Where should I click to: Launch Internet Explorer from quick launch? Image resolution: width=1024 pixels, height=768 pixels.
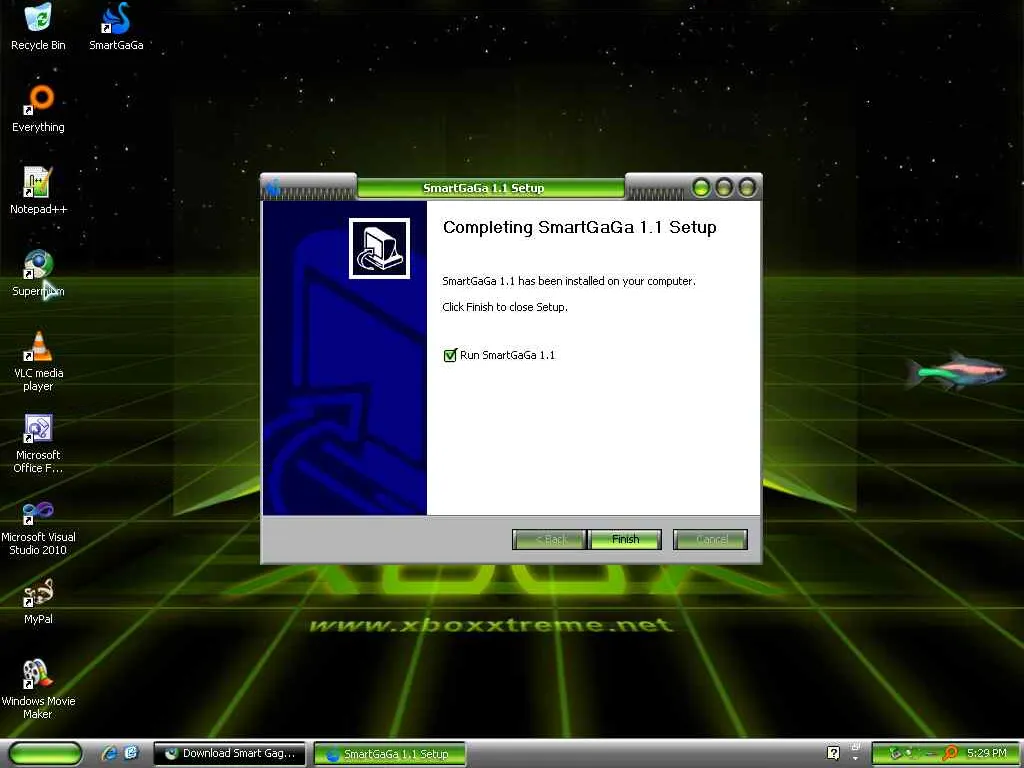point(109,753)
